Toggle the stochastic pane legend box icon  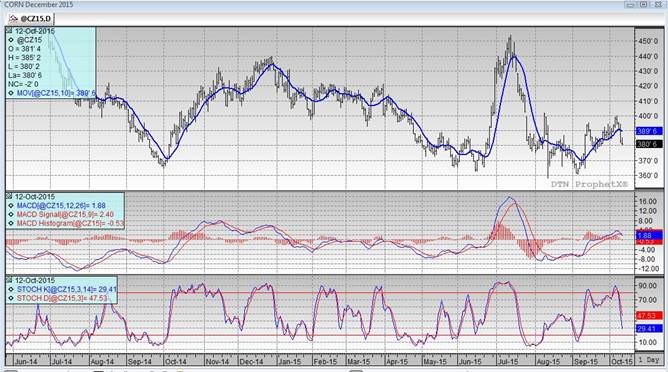pos(9,280)
